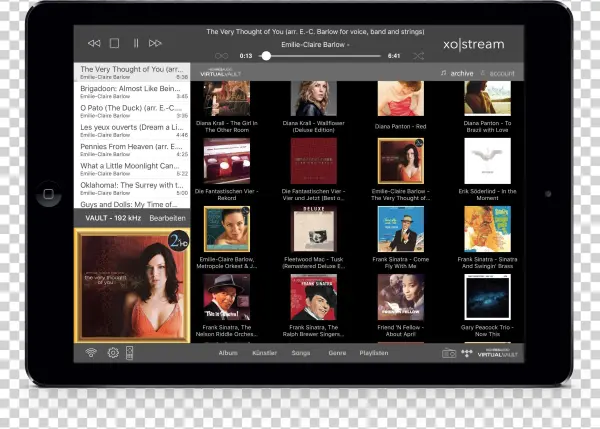Pause the currently playing song
The height and width of the screenshot is (429, 600).
tap(135, 43)
